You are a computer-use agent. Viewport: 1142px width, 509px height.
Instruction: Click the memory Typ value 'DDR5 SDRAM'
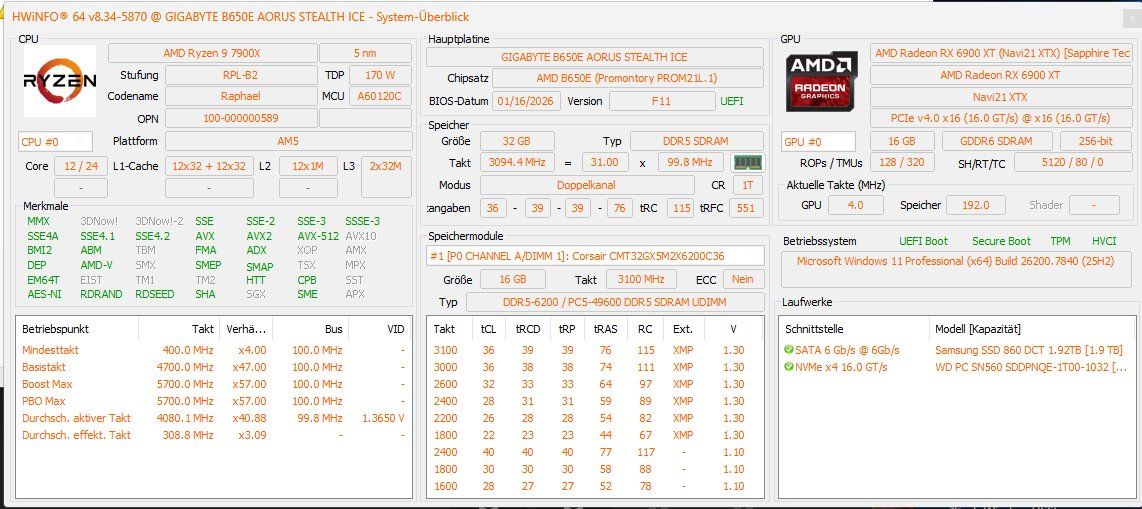click(697, 141)
